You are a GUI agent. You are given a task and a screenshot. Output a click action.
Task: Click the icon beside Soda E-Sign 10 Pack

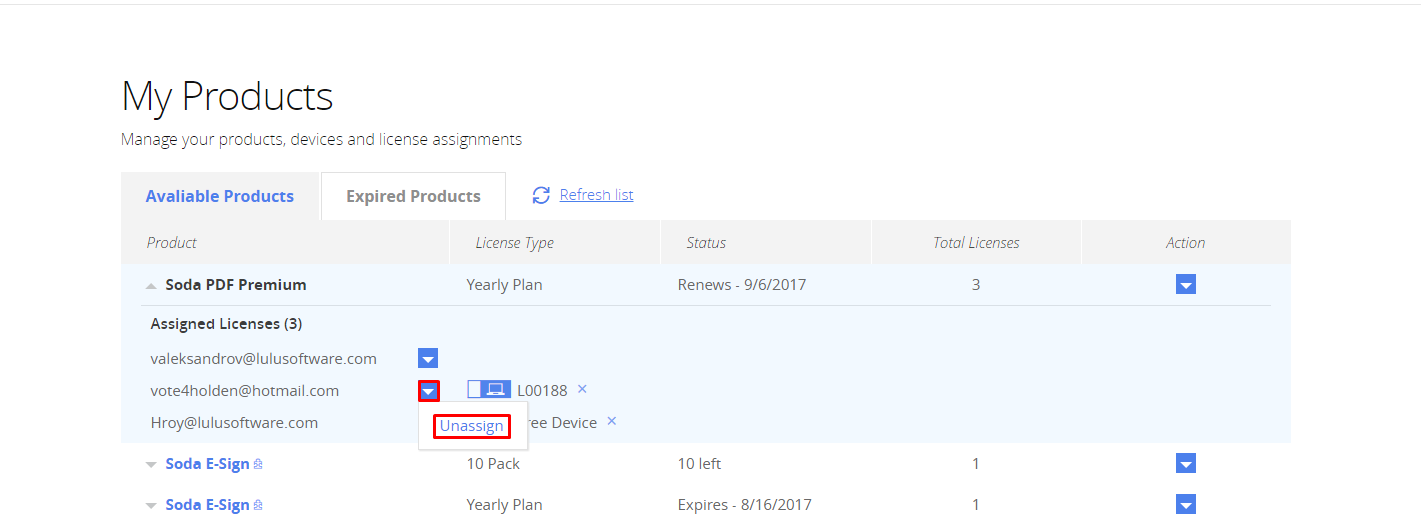coord(258,464)
